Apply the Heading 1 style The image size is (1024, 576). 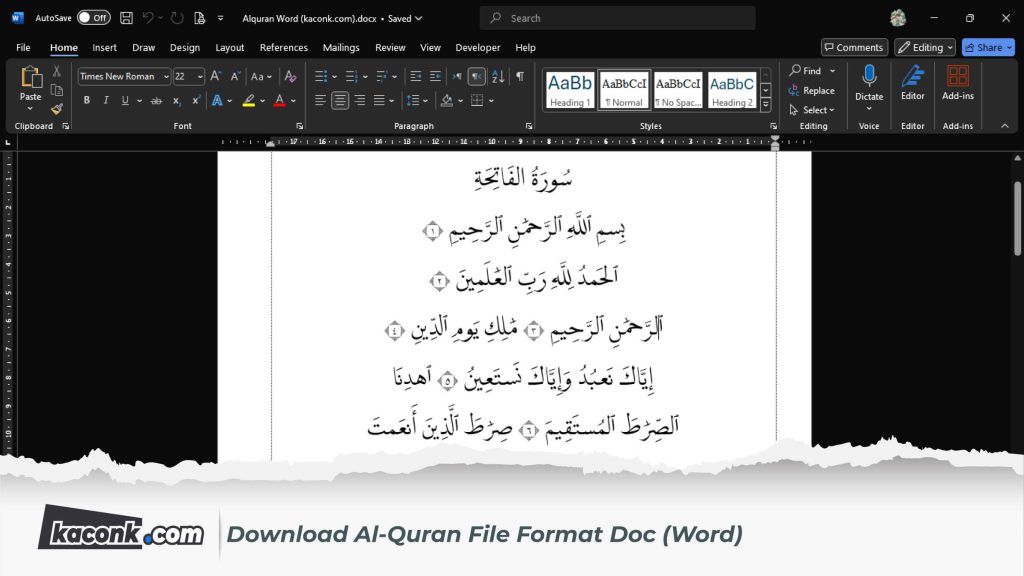tap(569, 90)
